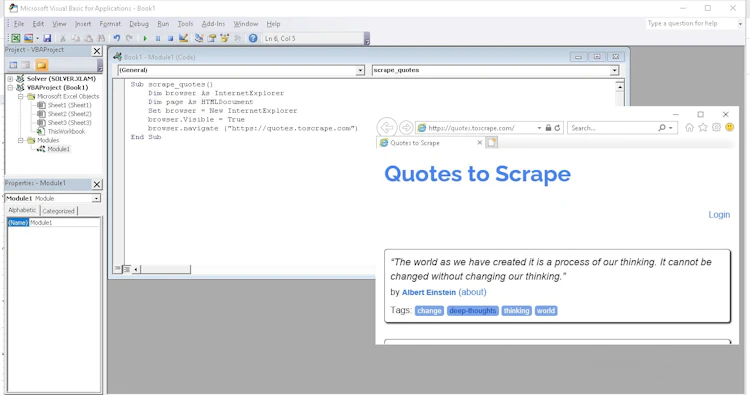The width and height of the screenshot is (750, 395).
Task: Open the Add-Ins menu
Action: click(x=213, y=24)
